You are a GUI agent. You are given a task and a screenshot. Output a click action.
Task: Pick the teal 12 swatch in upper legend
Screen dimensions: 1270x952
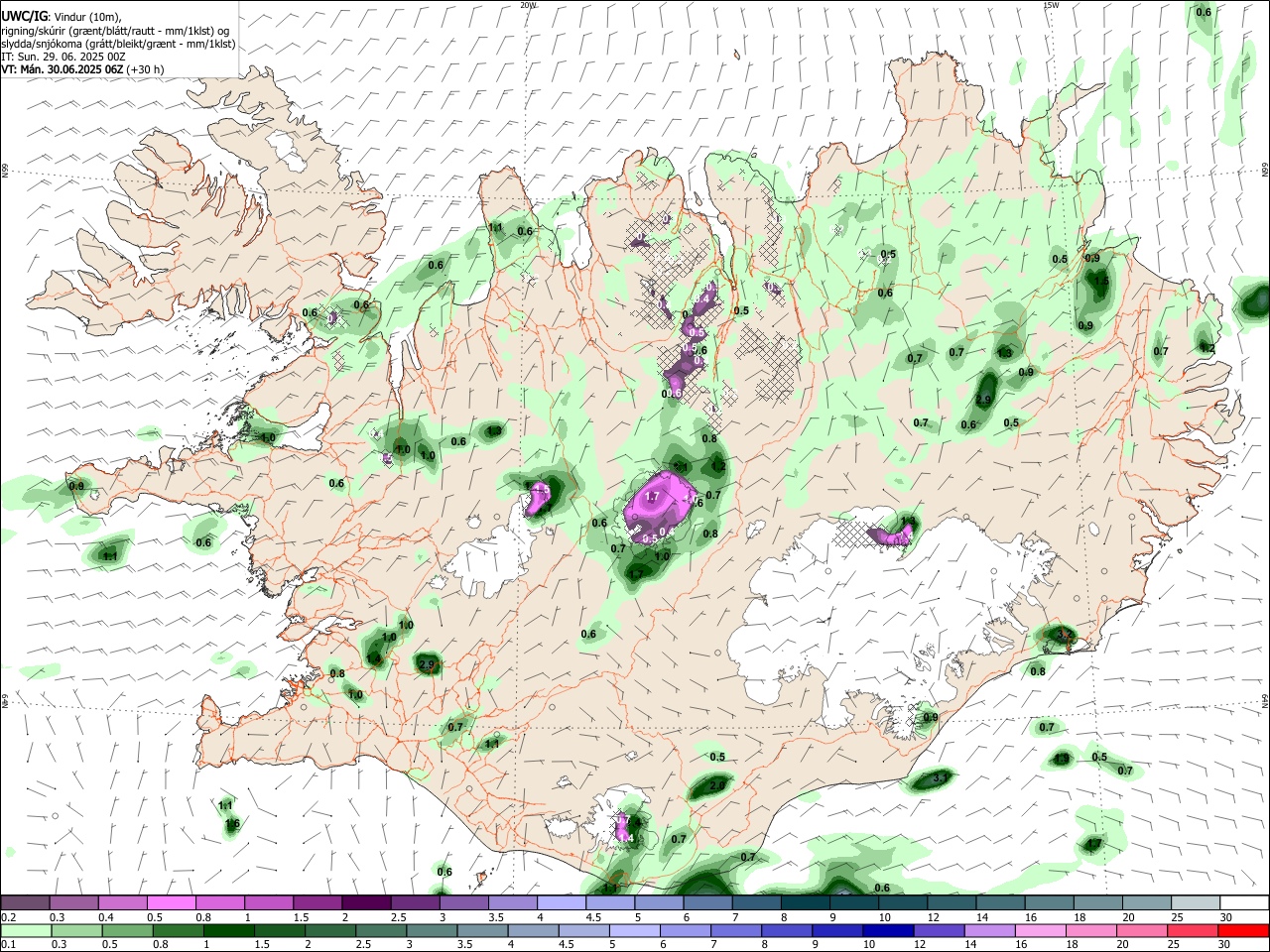coord(952,902)
